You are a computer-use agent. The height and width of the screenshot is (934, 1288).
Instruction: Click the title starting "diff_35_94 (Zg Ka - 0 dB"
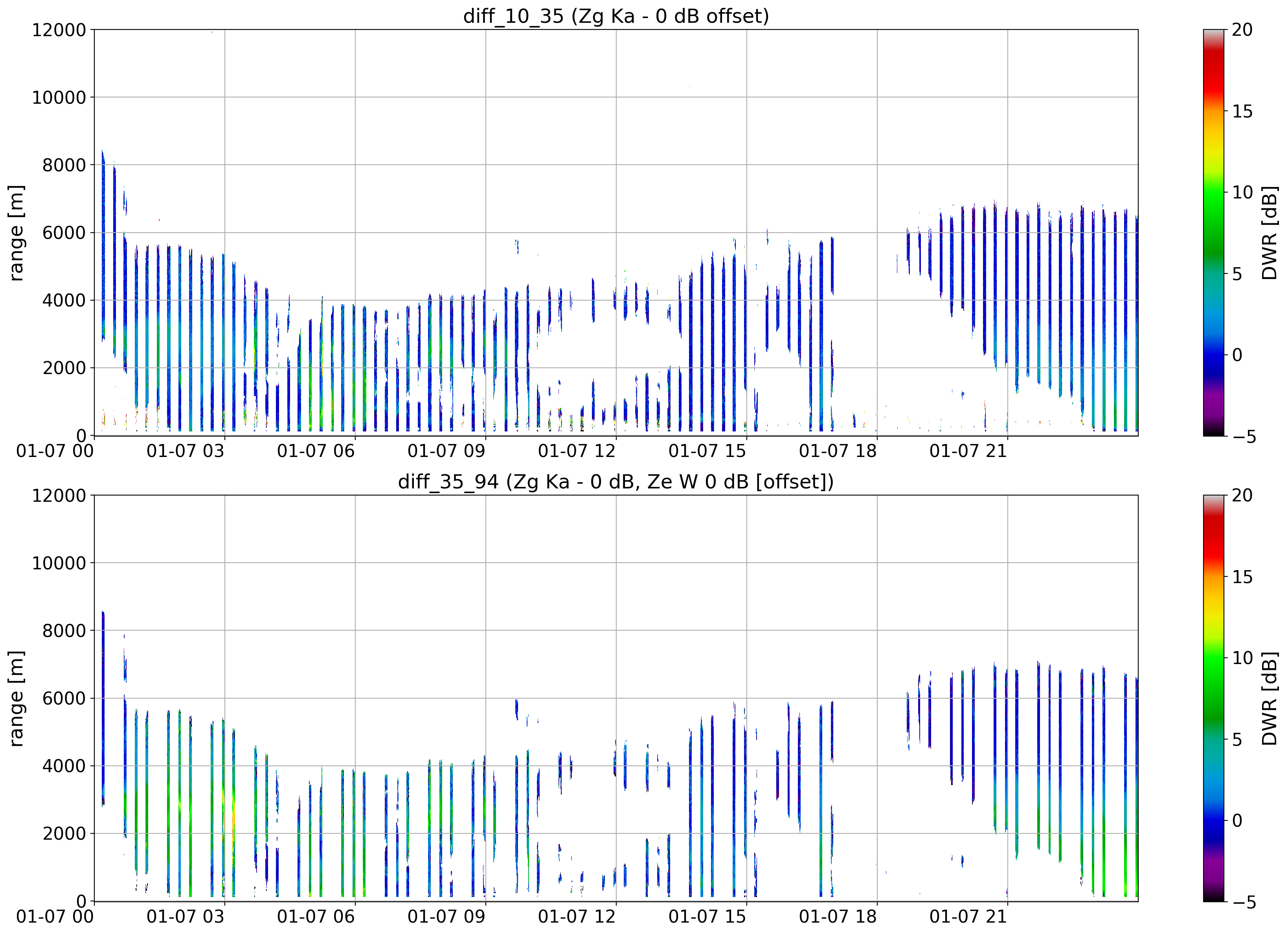[616, 481]
